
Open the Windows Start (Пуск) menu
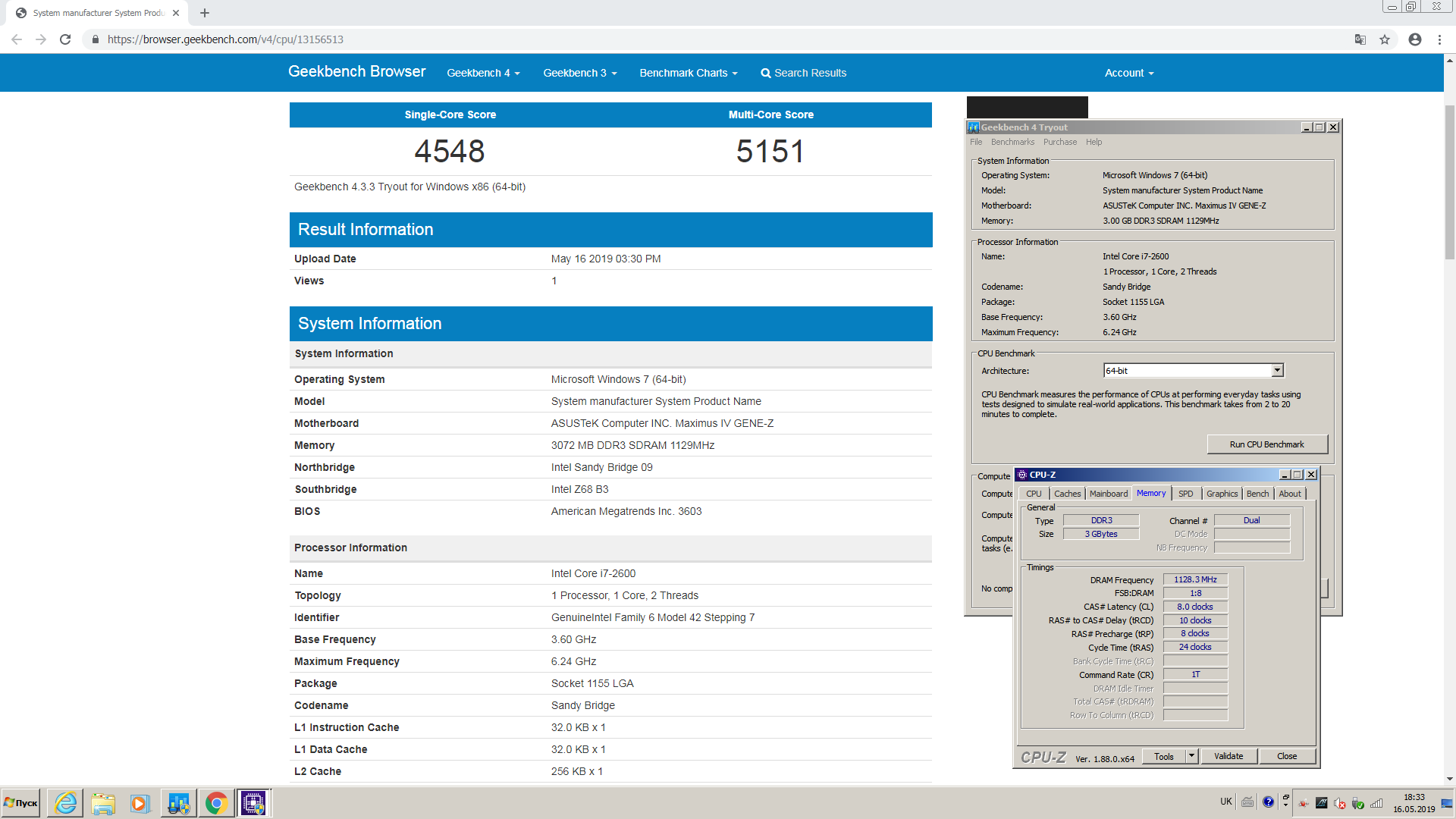point(21,803)
